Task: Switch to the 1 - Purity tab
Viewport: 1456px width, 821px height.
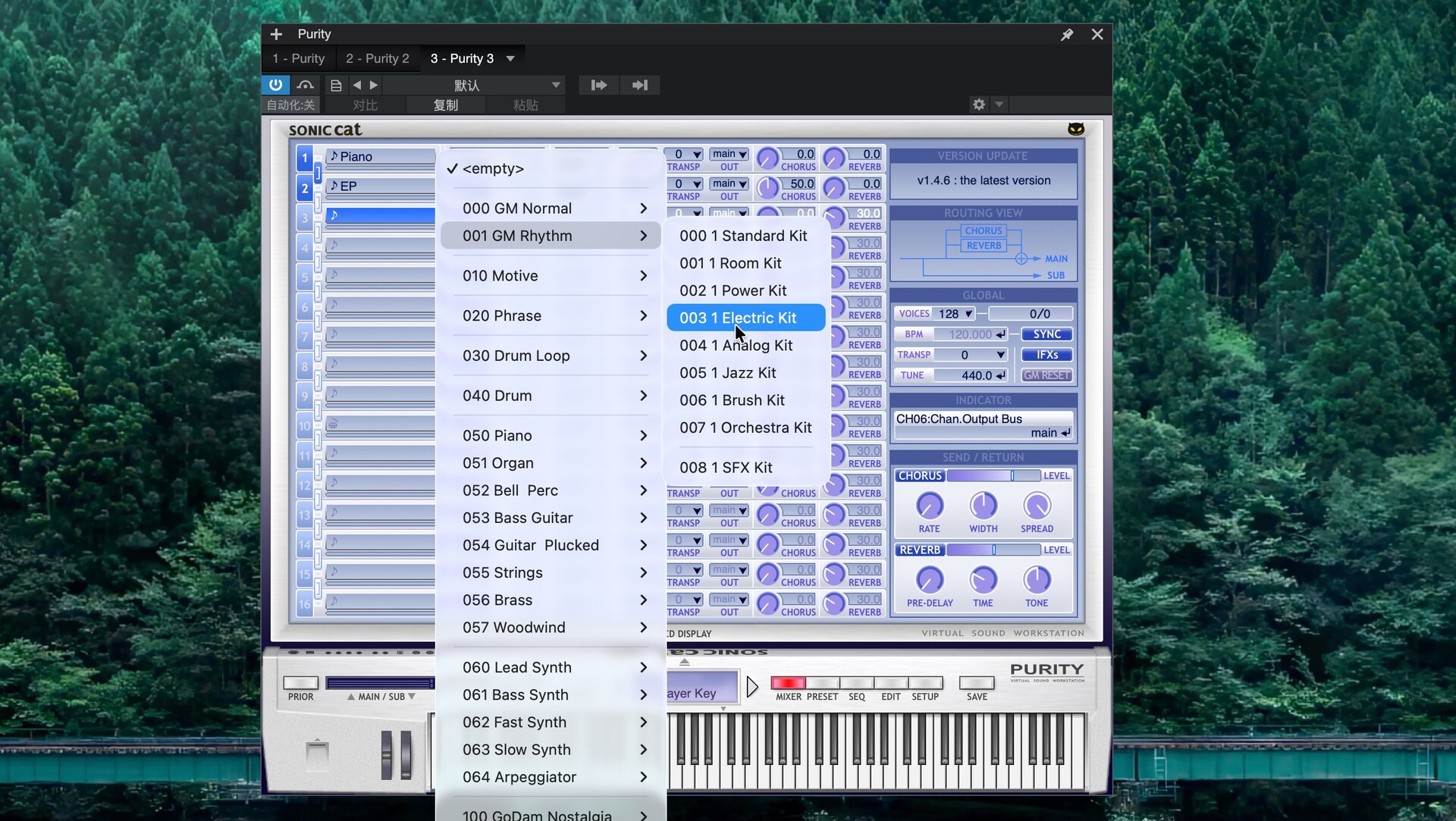Action: click(298, 58)
